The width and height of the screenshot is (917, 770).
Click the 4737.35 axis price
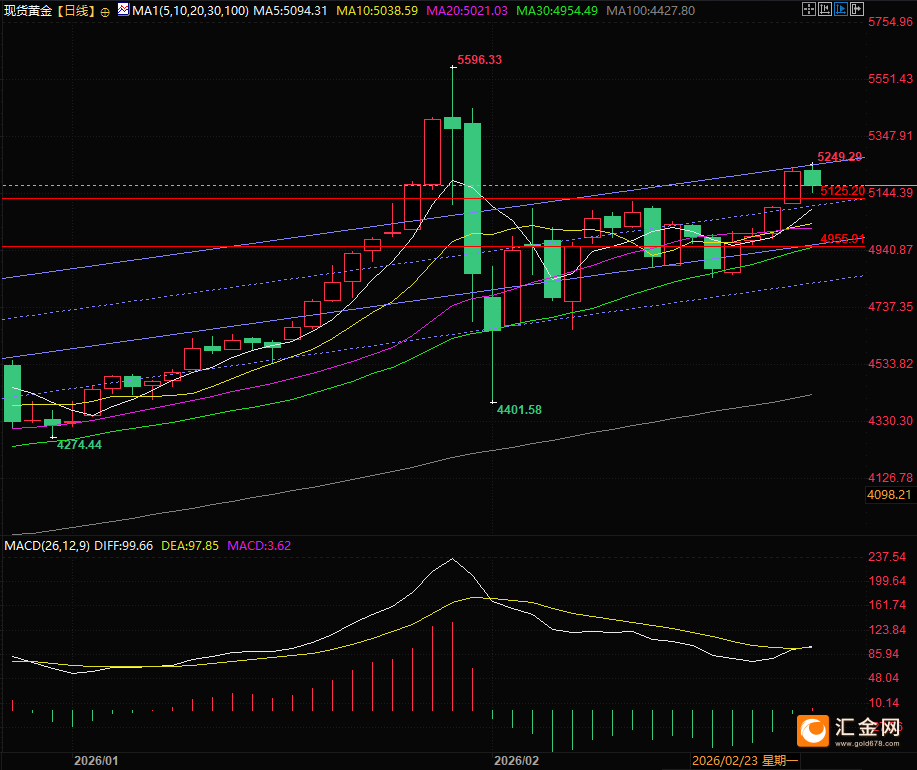click(891, 306)
